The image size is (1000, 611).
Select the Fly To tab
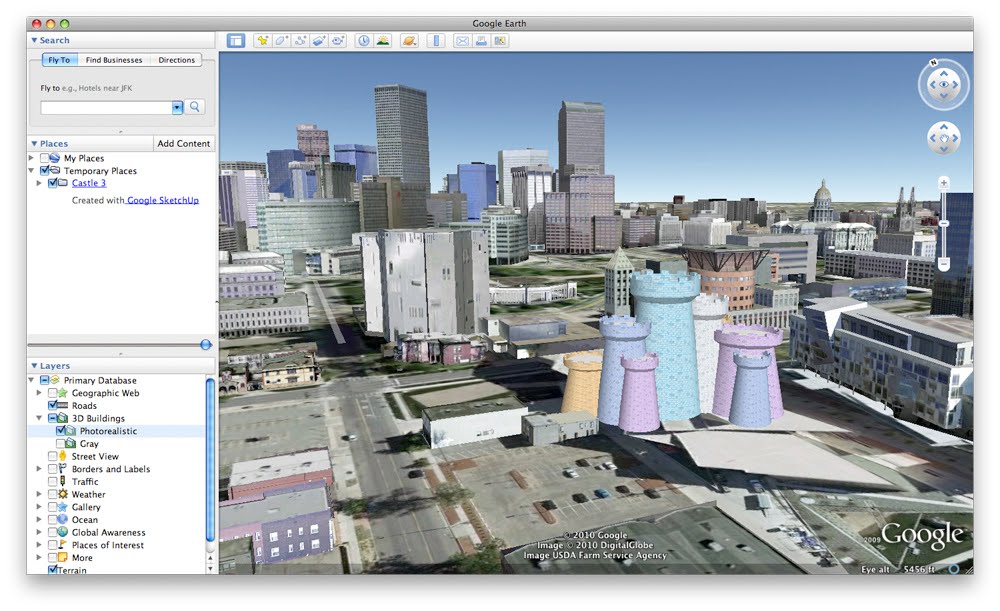click(x=59, y=60)
